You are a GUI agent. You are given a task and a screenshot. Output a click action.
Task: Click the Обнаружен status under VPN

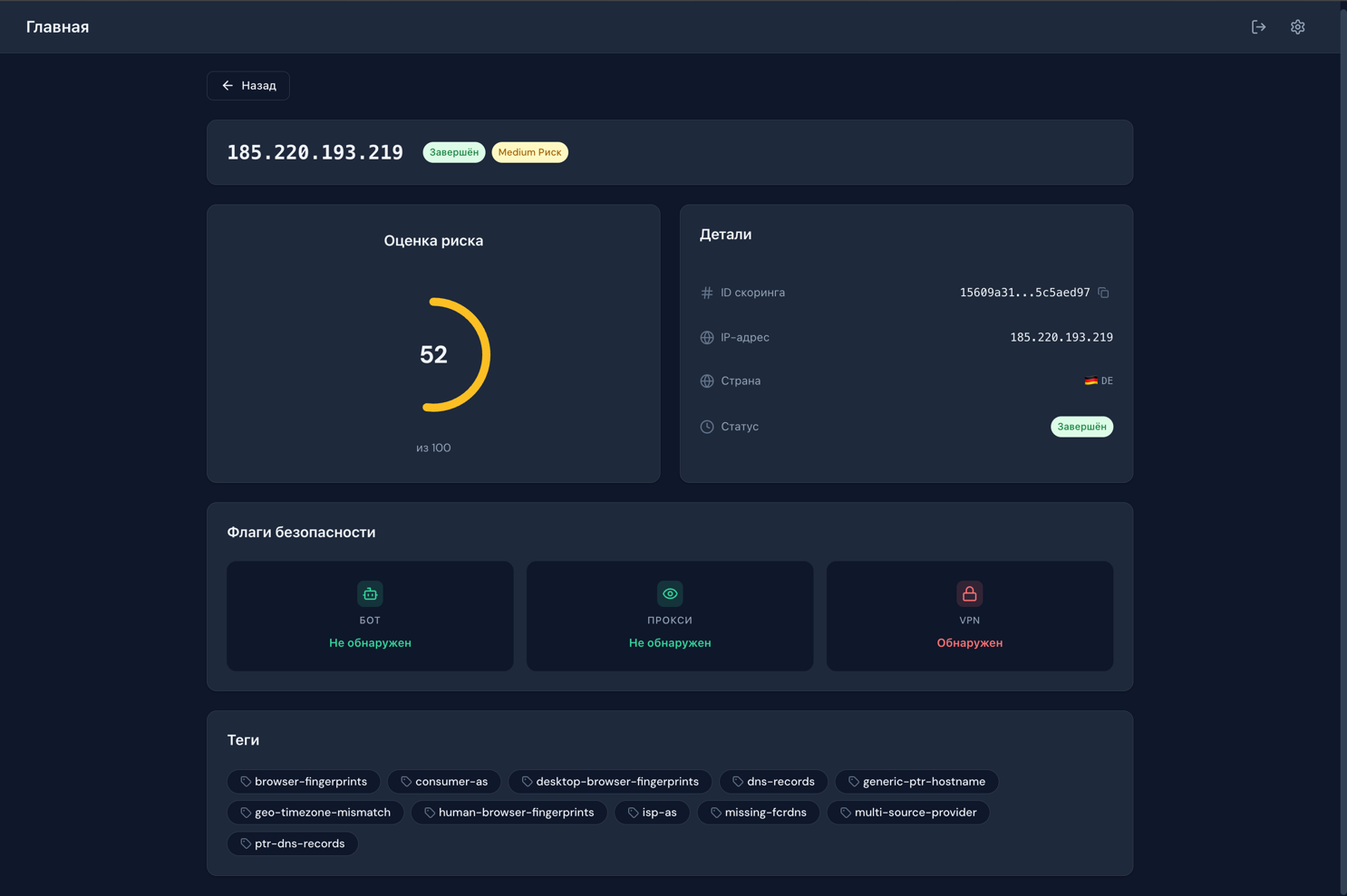pyautogui.click(x=970, y=642)
